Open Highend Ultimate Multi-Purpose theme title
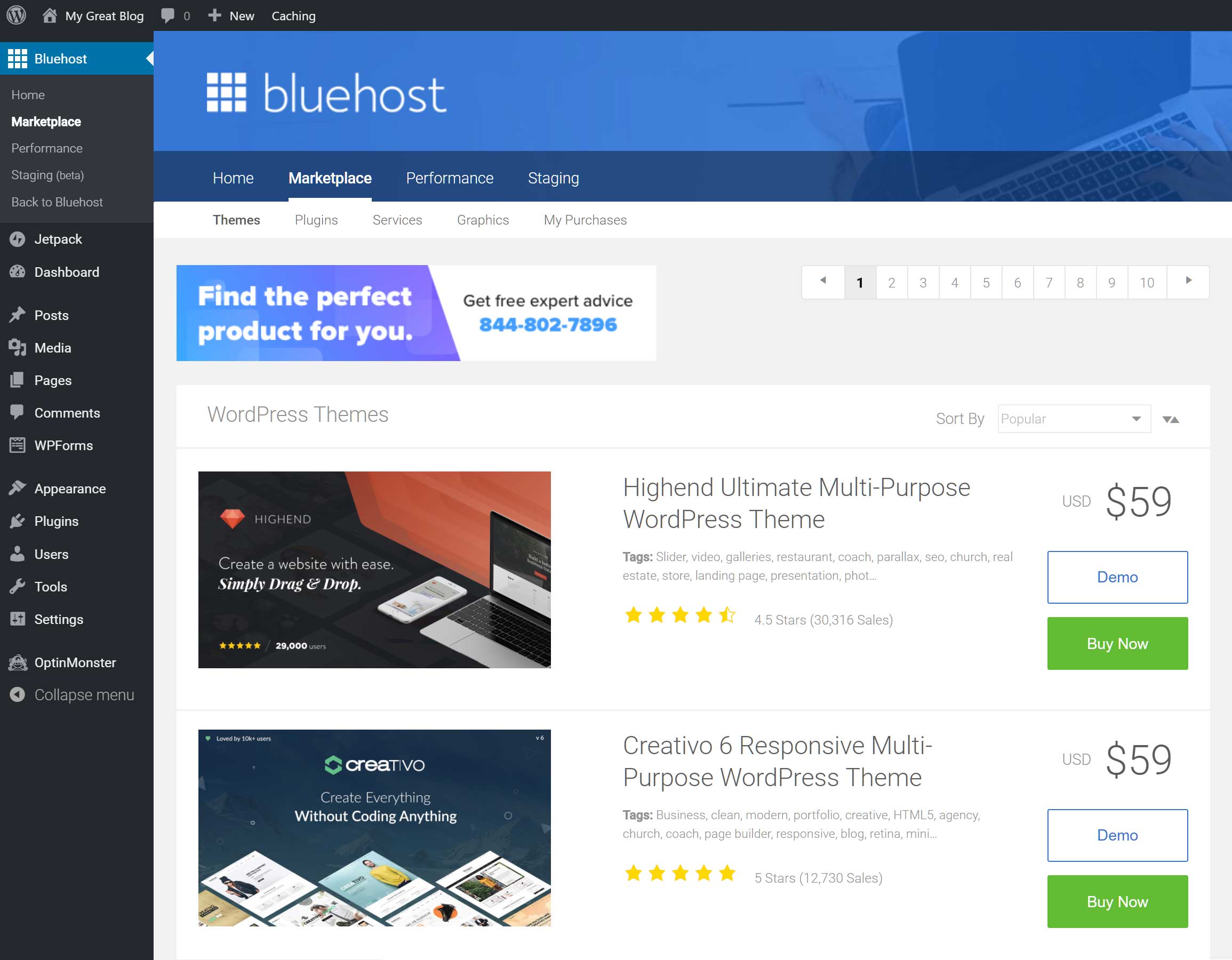 [x=796, y=503]
